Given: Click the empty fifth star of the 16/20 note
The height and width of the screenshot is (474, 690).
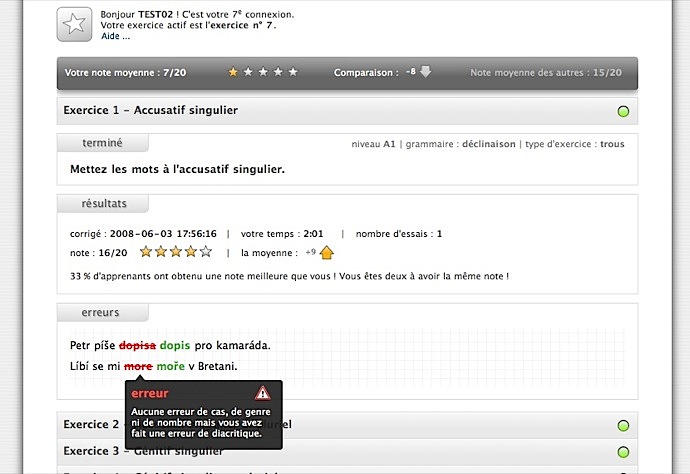Looking at the screenshot, I should coord(206,252).
